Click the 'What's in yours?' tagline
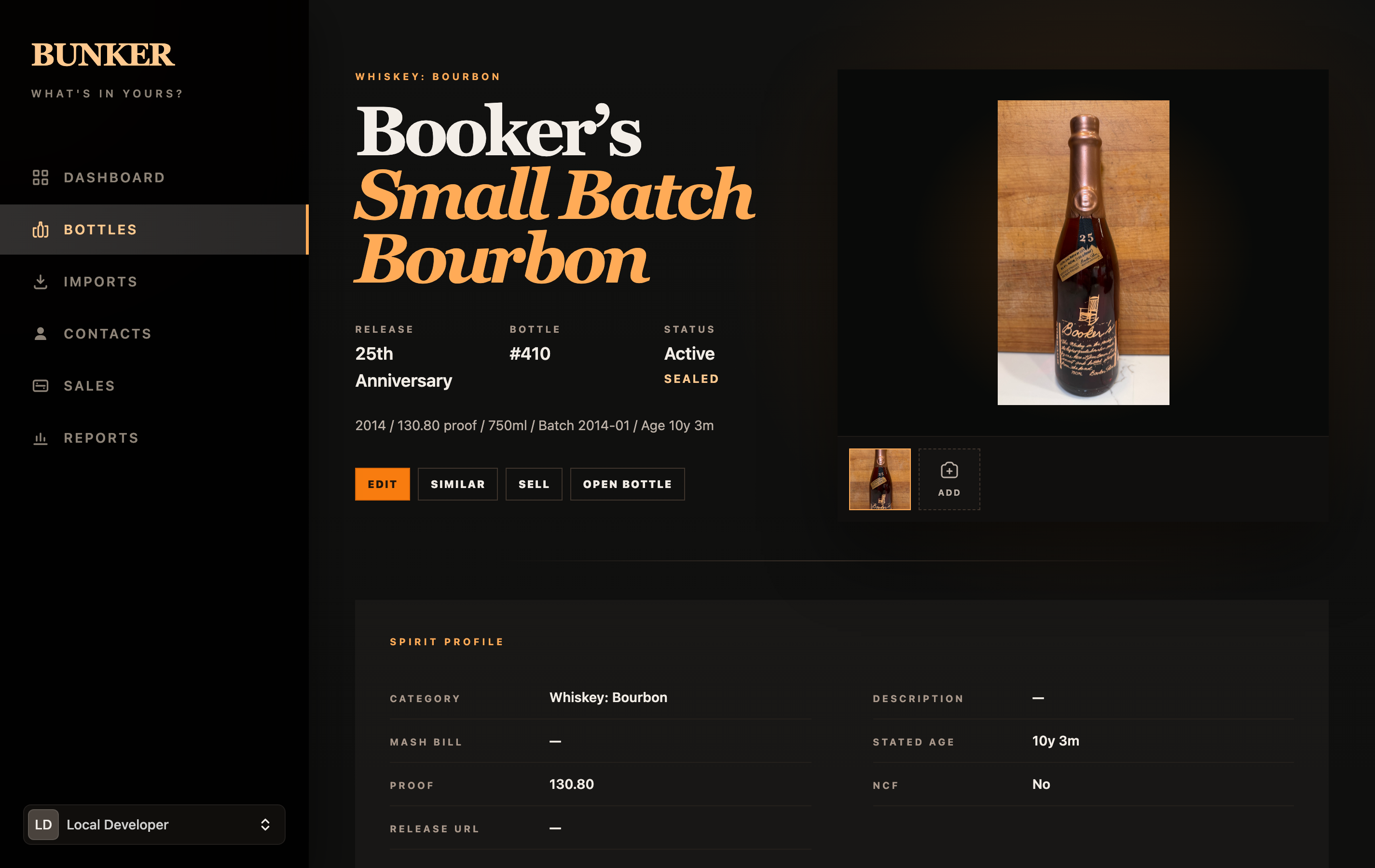 [x=108, y=94]
